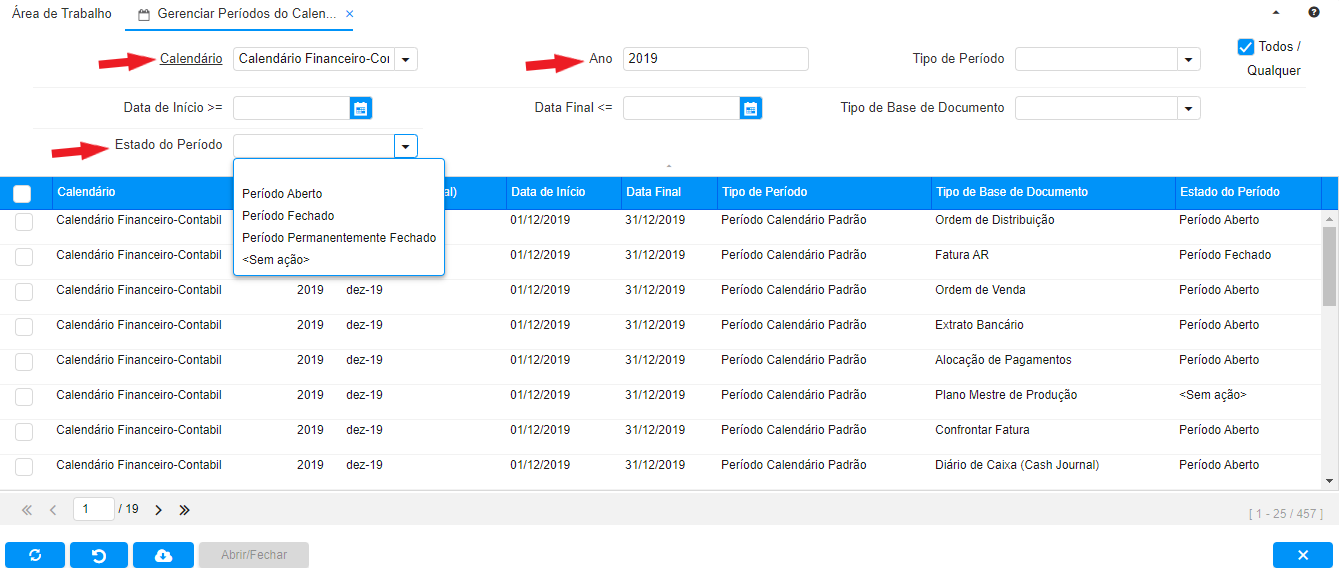Click the help question mark icon
Screen dimensions: 1339x574
(1313, 13)
